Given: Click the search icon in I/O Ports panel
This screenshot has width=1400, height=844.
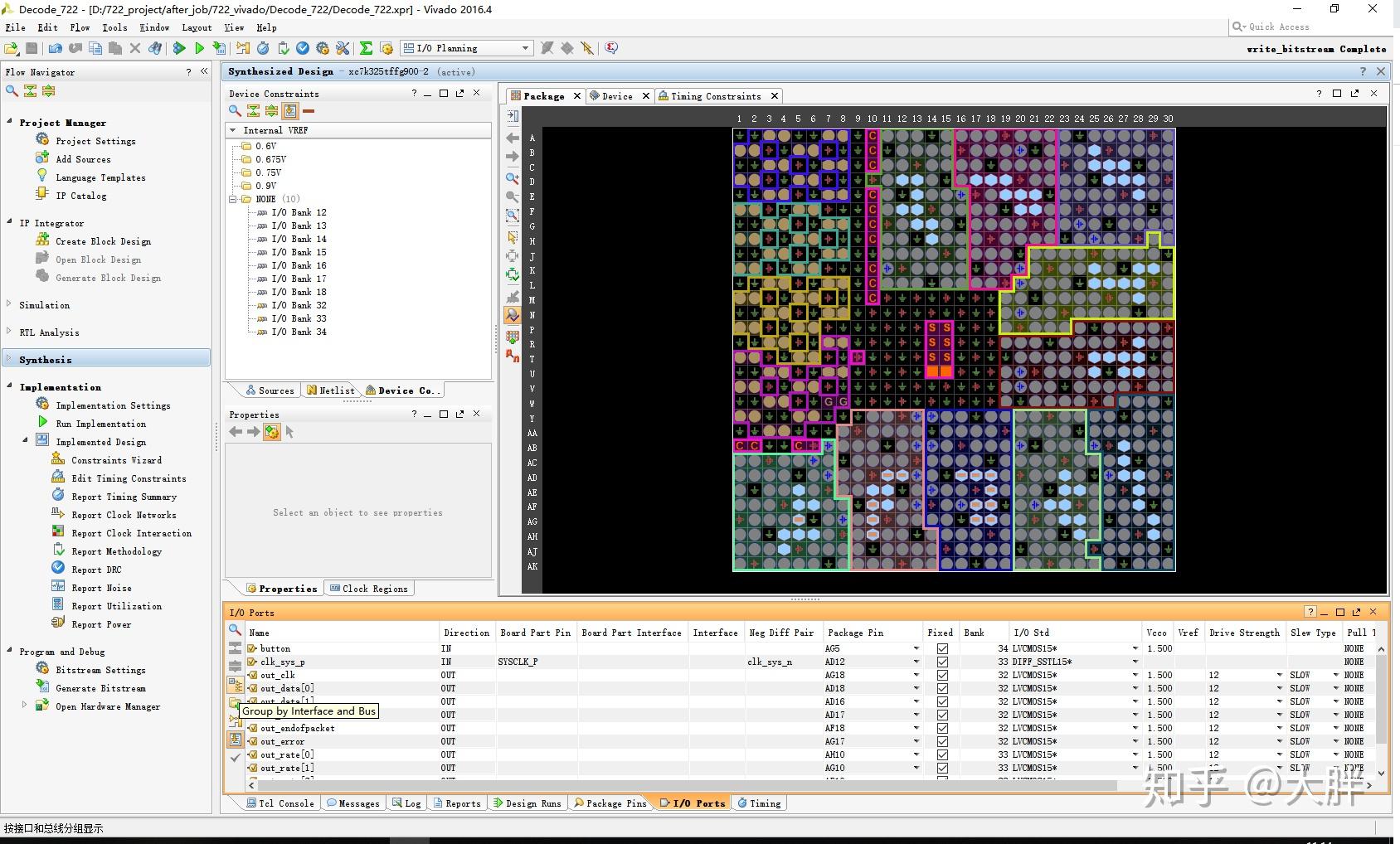Looking at the screenshot, I should tap(235, 630).
